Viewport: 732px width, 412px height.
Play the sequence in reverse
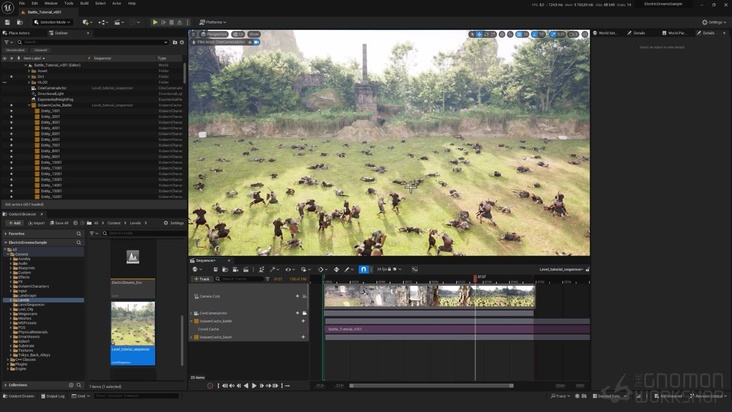[x=246, y=386]
